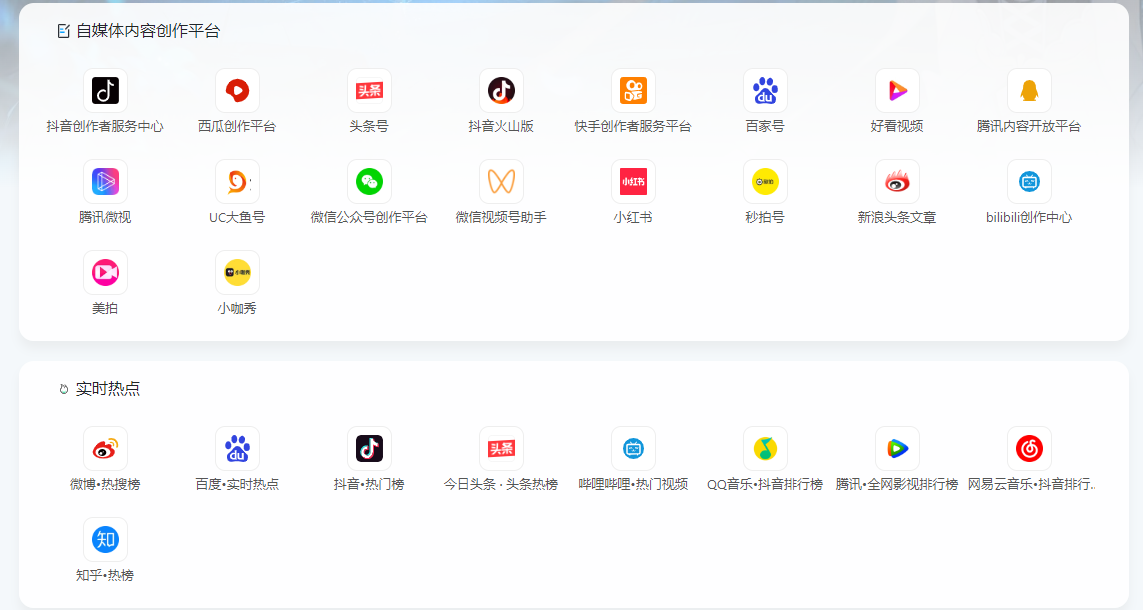View 腾讯•全网影视排行榜 icon

coord(897,448)
